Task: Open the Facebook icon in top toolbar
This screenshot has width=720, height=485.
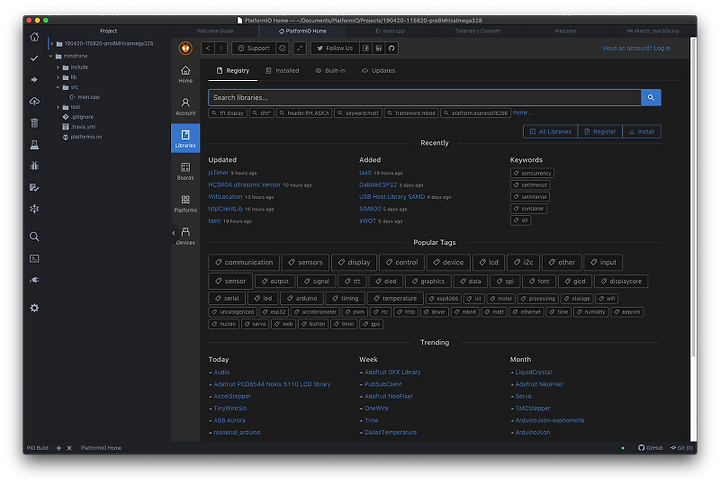Action: 366,48
